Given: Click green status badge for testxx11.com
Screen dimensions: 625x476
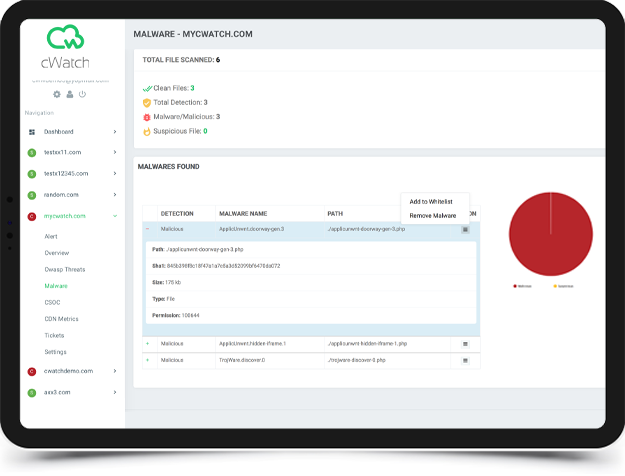Looking at the screenshot, I should point(32,153).
